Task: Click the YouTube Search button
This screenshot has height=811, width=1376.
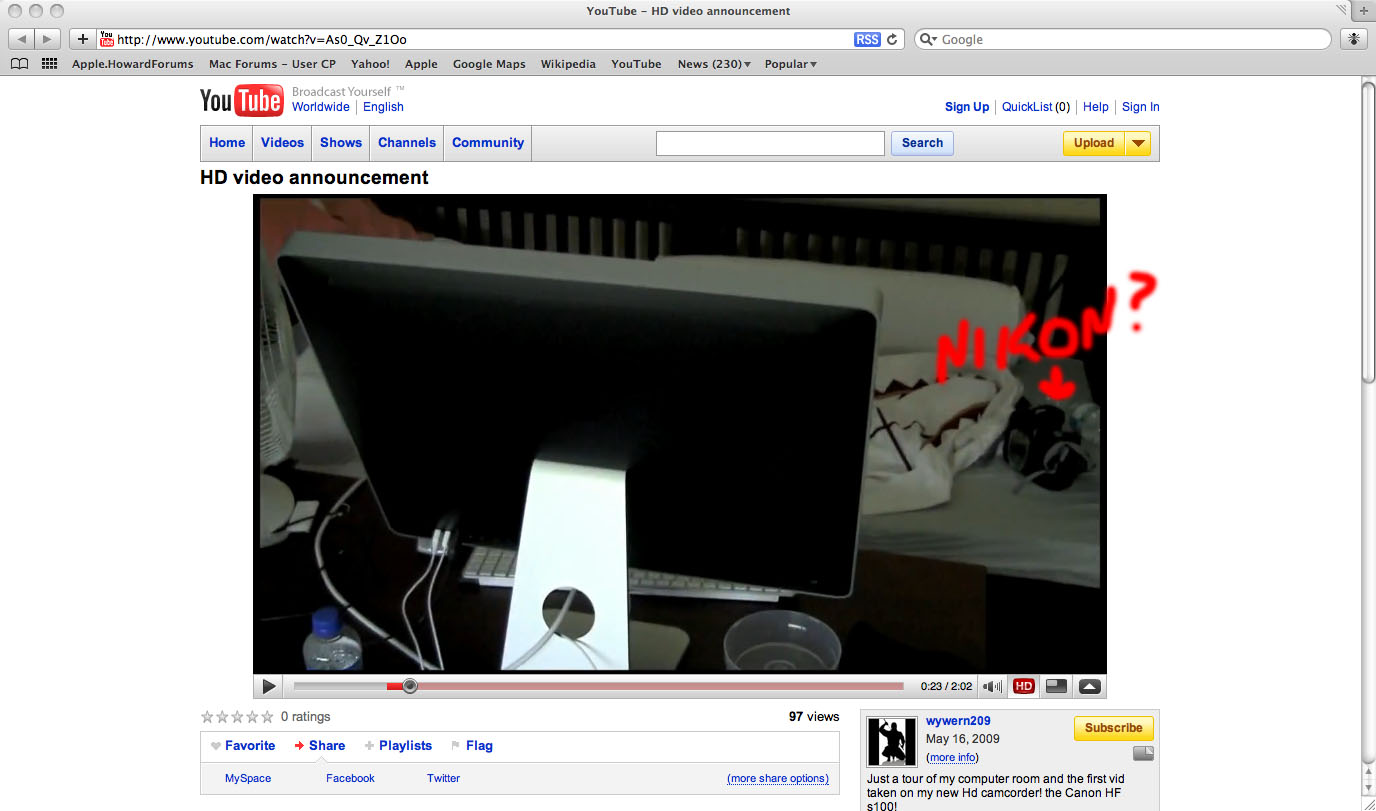Action: click(x=922, y=143)
